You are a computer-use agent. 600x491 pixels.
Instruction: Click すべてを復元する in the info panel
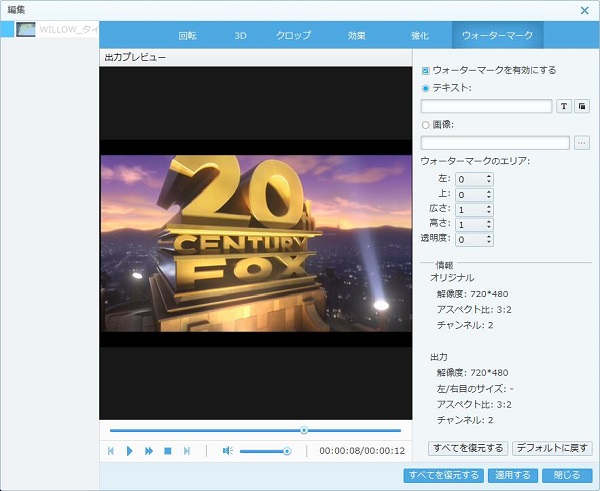(468, 448)
